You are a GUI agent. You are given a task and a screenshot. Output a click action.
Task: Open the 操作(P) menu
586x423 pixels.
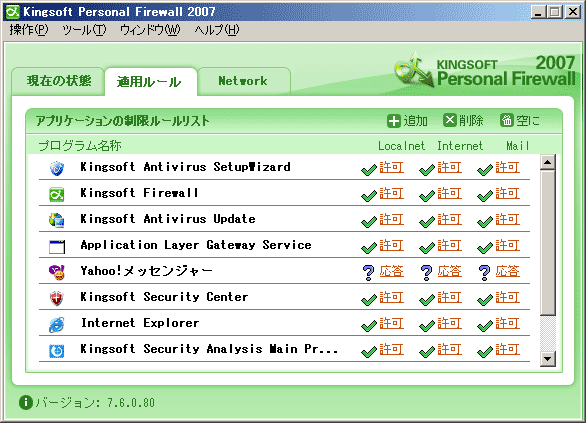[x=29, y=30]
